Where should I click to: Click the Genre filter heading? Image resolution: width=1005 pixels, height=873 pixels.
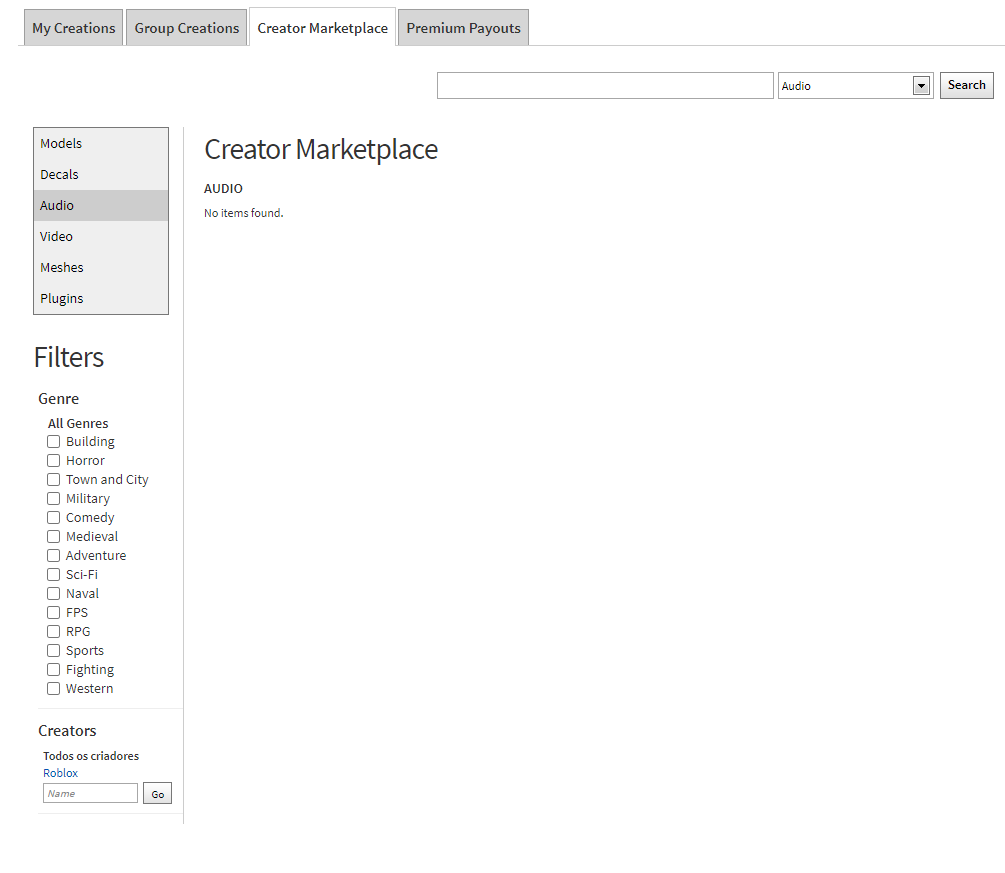pos(58,399)
